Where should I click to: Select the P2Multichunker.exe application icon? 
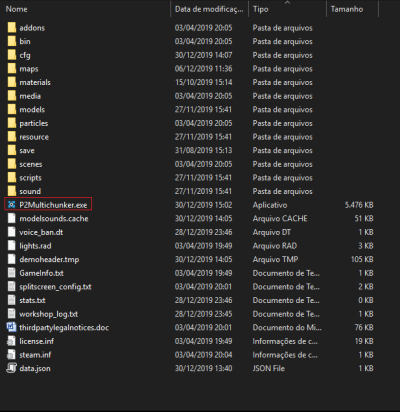click(x=12, y=205)
